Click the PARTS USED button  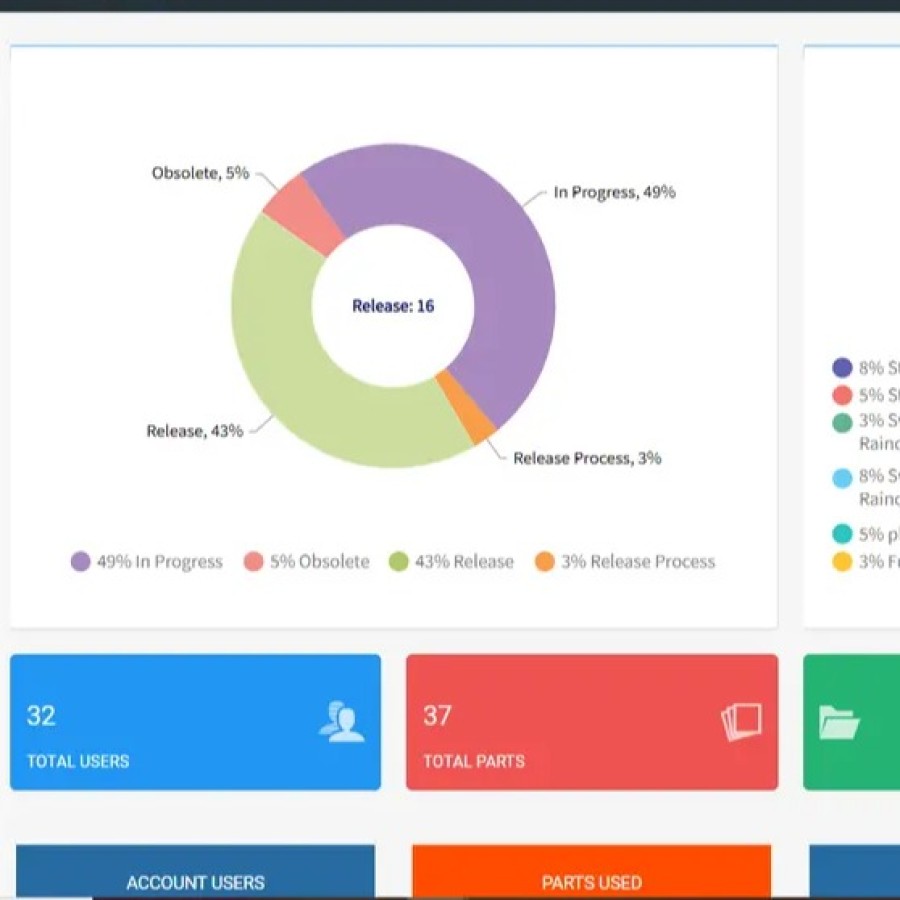tap(591, 882)
